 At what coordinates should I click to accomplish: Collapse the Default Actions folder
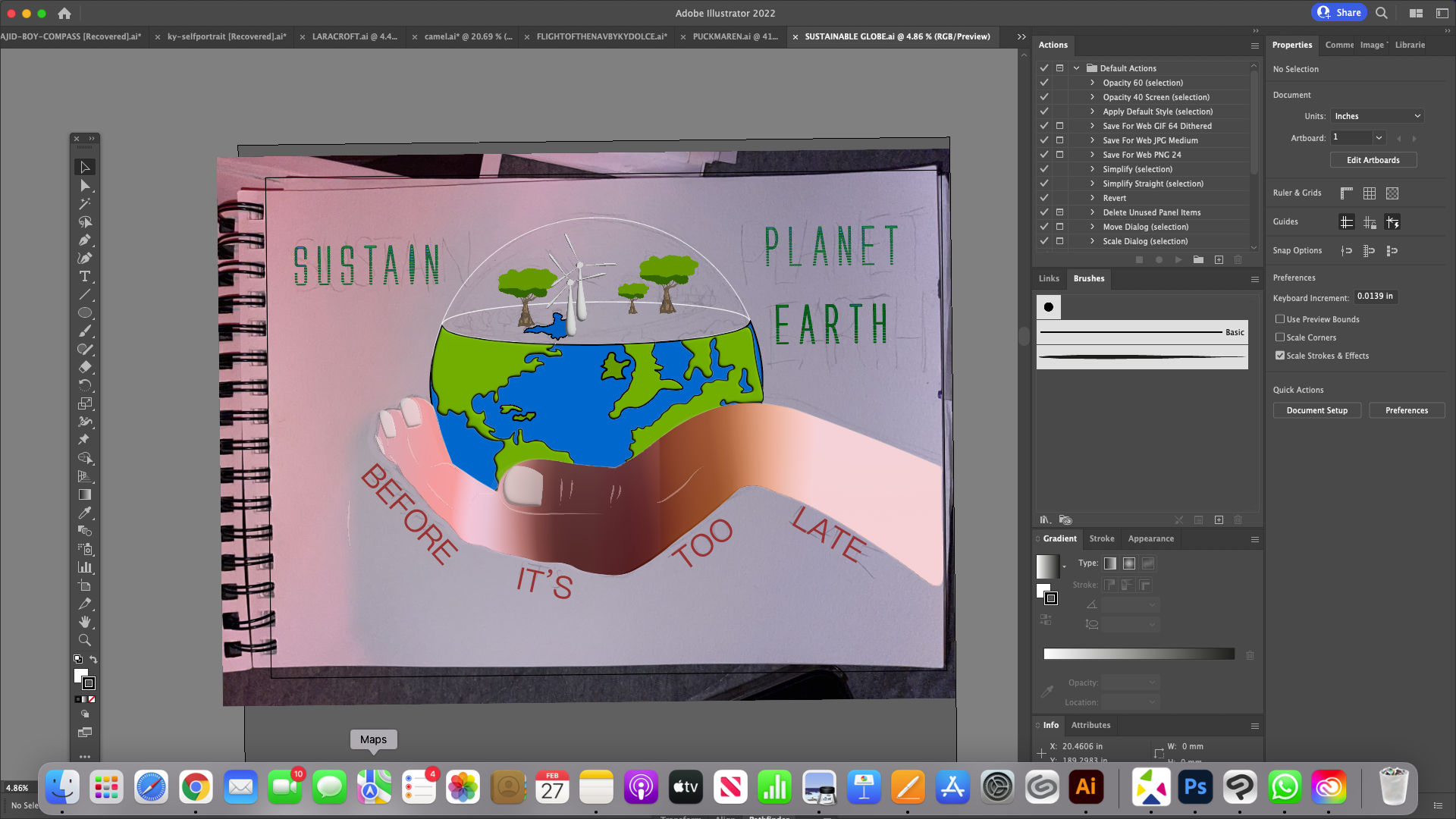1076,68
